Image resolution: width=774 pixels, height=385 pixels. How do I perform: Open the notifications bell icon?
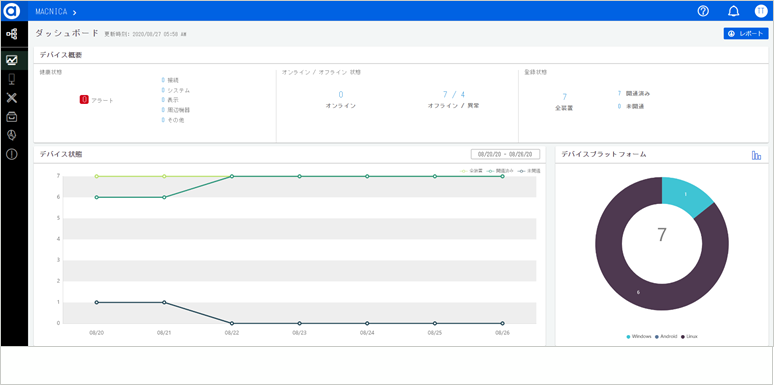pos(734,11)
